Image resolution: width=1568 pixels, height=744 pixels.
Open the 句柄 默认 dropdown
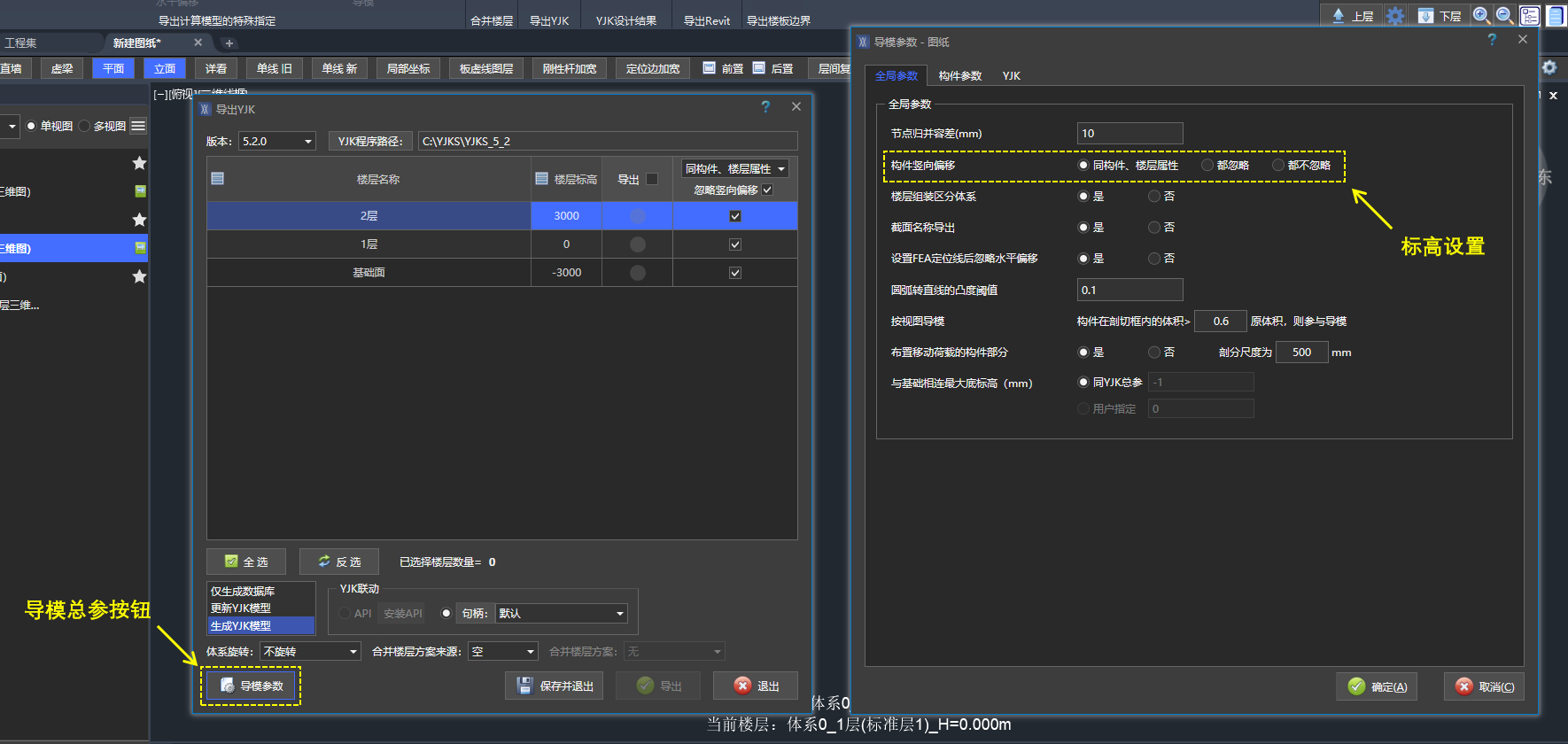(562, 614)
